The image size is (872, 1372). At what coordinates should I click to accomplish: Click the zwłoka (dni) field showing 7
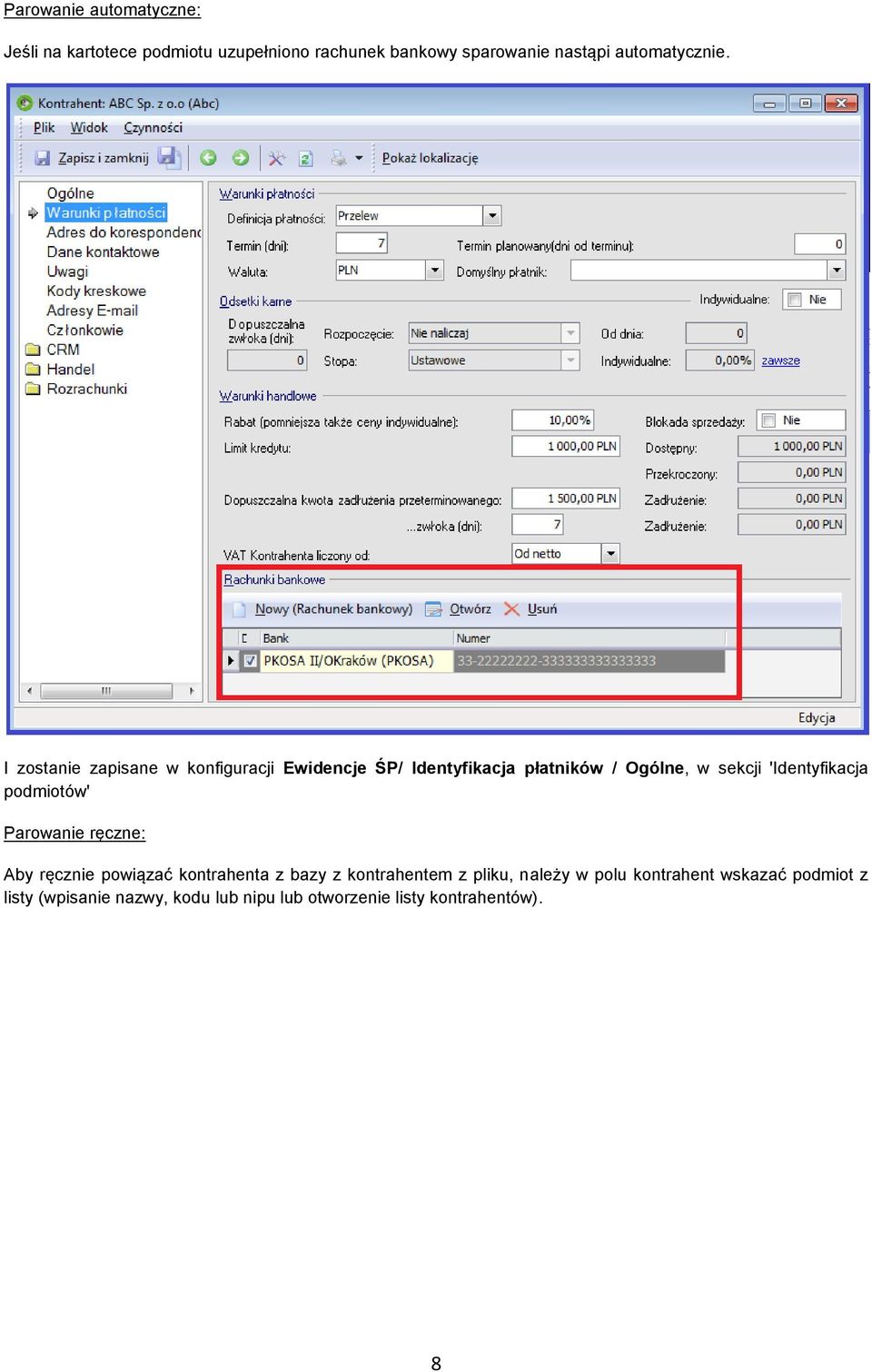538,525
